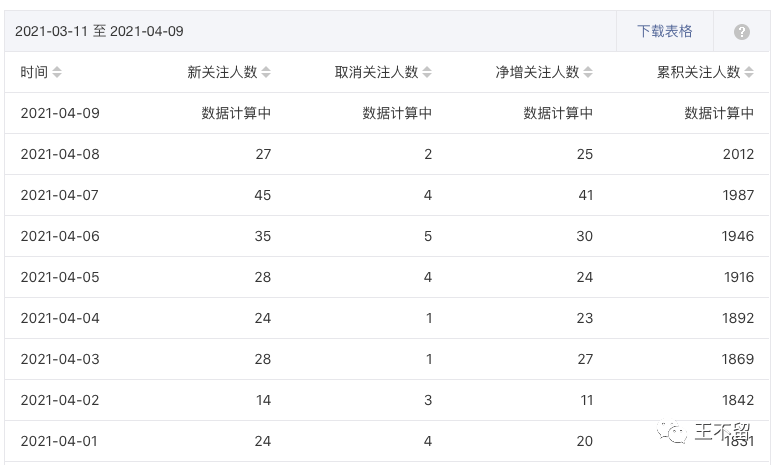
Task: Click the 累积关注人数 header label
Action: coord(698,72)
